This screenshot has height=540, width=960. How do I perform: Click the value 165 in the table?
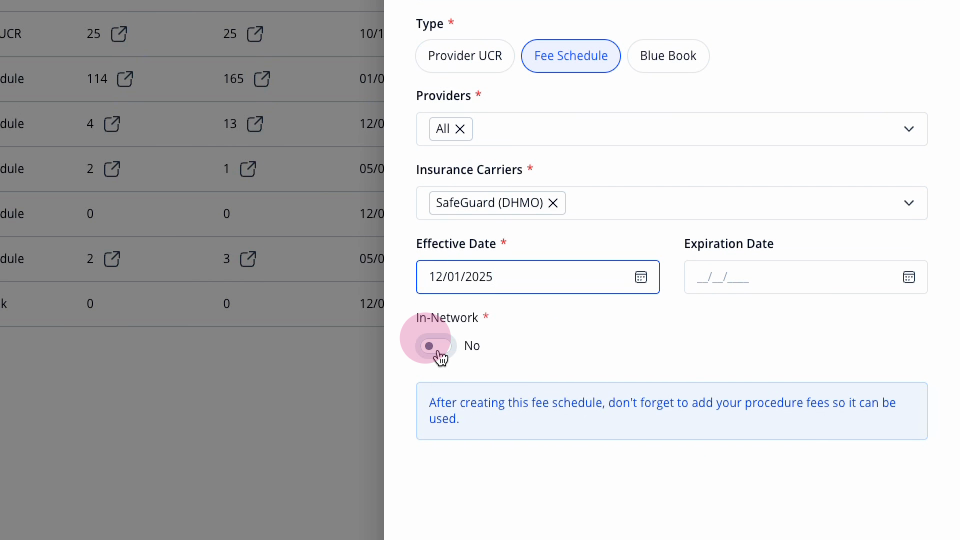tap(233, 79)
